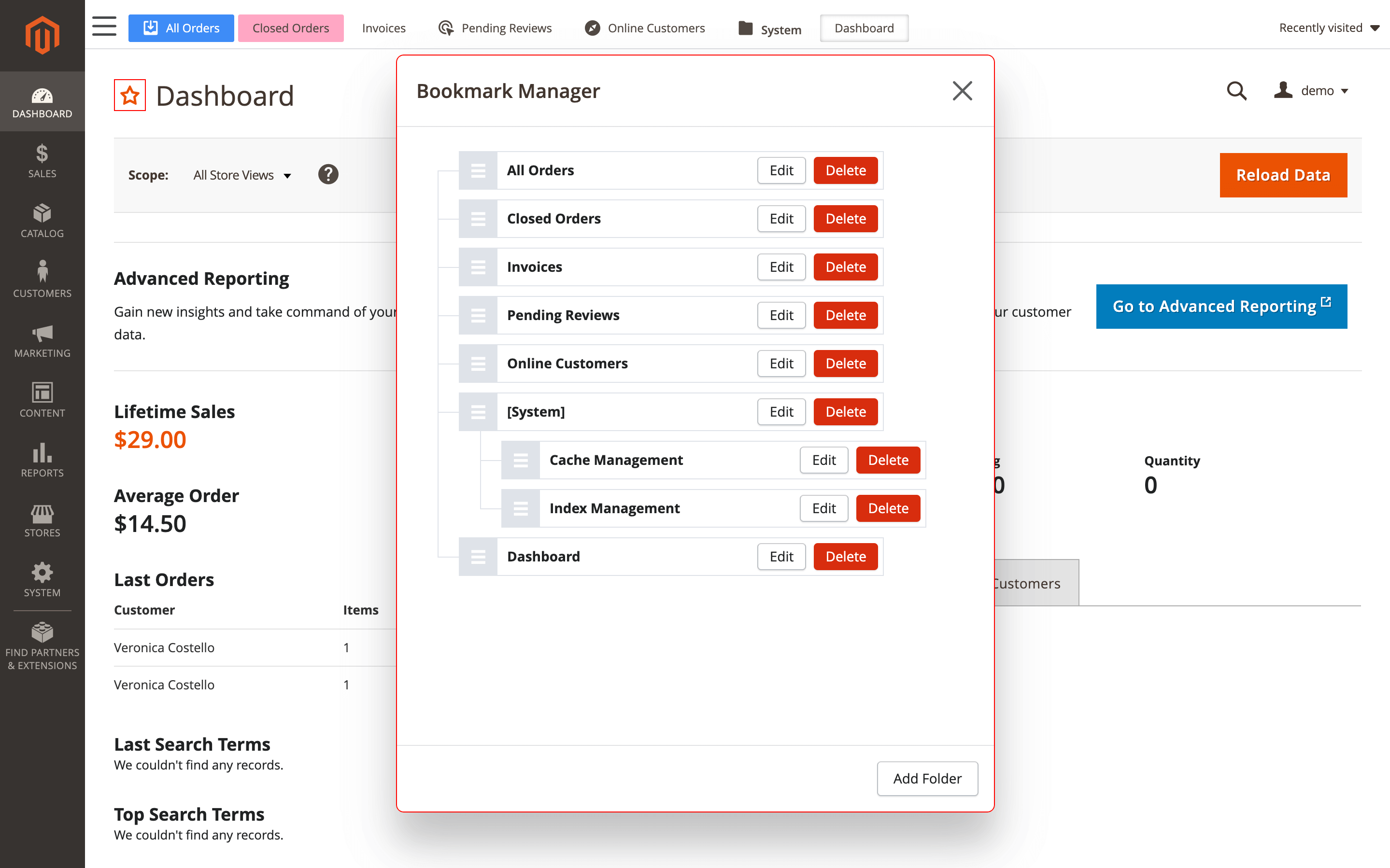Open the Sales section in the sidebar
The height and width of the screenshot is (868, 1390).
coord(42,161)
